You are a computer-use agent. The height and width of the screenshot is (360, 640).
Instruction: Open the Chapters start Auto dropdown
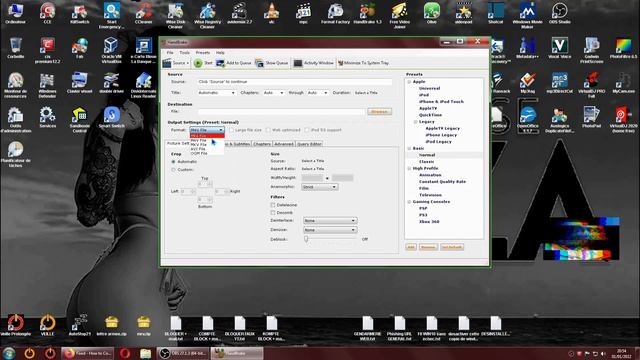pos(273,93)
